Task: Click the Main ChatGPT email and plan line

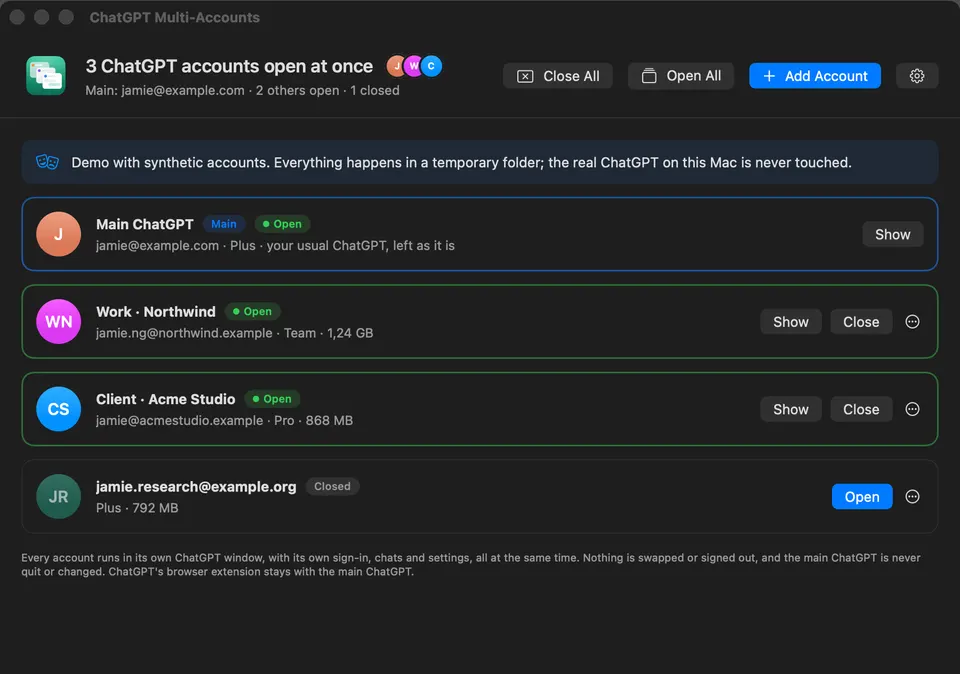Action: pyautogui.click(x=275, y=245)
